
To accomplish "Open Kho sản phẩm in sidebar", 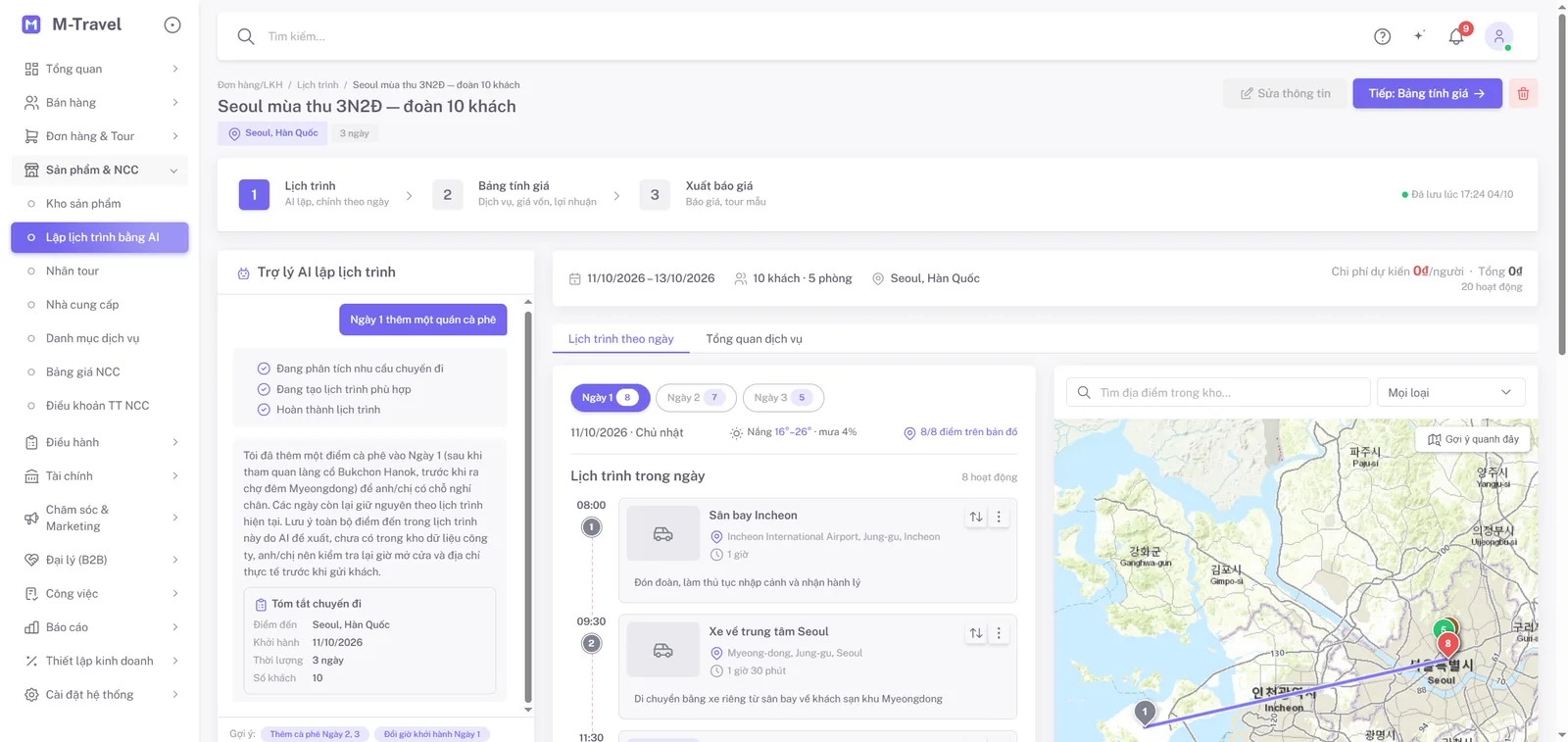I will (x=100, y=204).
